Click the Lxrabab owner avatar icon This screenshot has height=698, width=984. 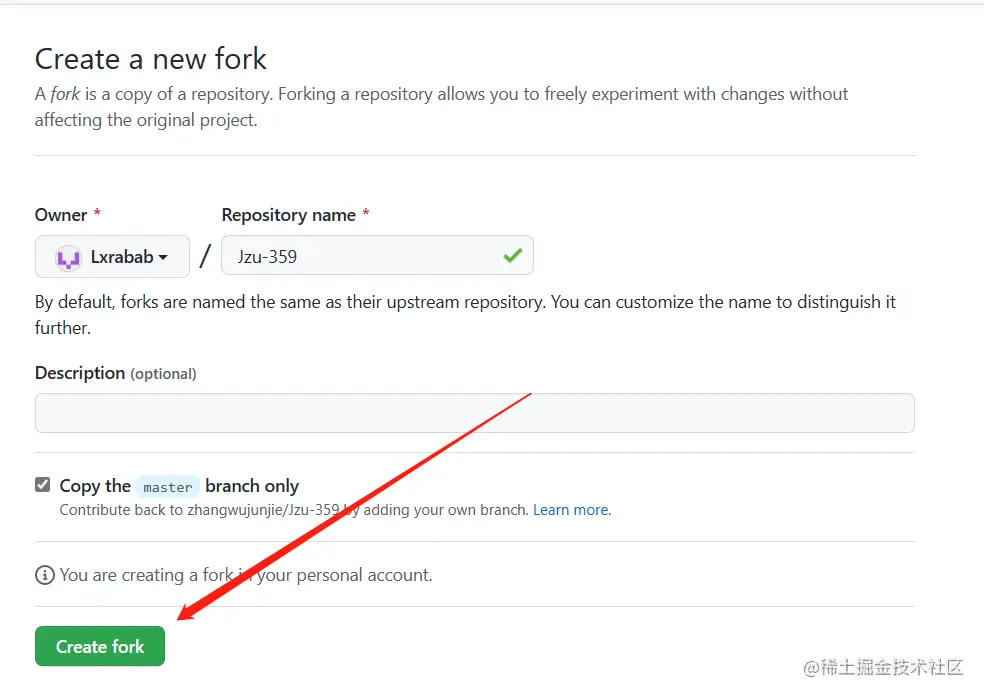point(67,257)
